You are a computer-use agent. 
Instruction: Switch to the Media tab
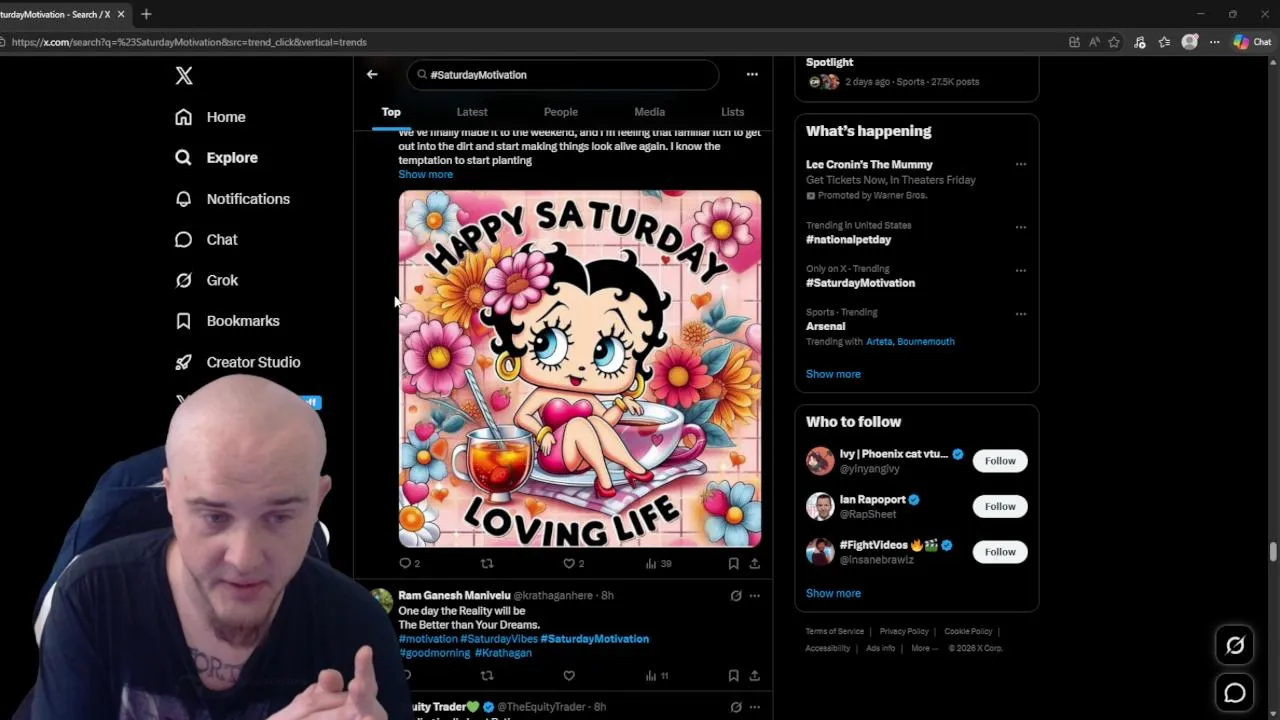(649, 112)
